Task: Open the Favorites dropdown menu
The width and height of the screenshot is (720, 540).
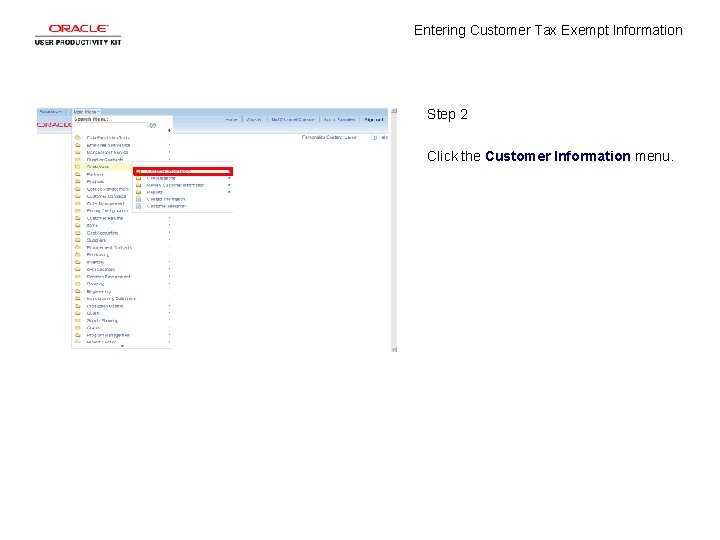Action: click(x=51, y=112)
